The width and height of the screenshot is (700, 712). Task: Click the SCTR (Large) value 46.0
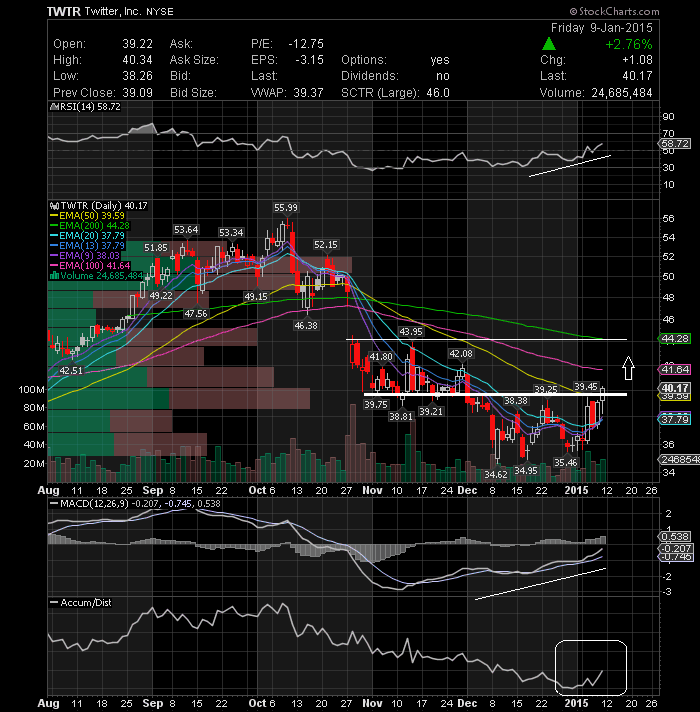click(438, 93)
